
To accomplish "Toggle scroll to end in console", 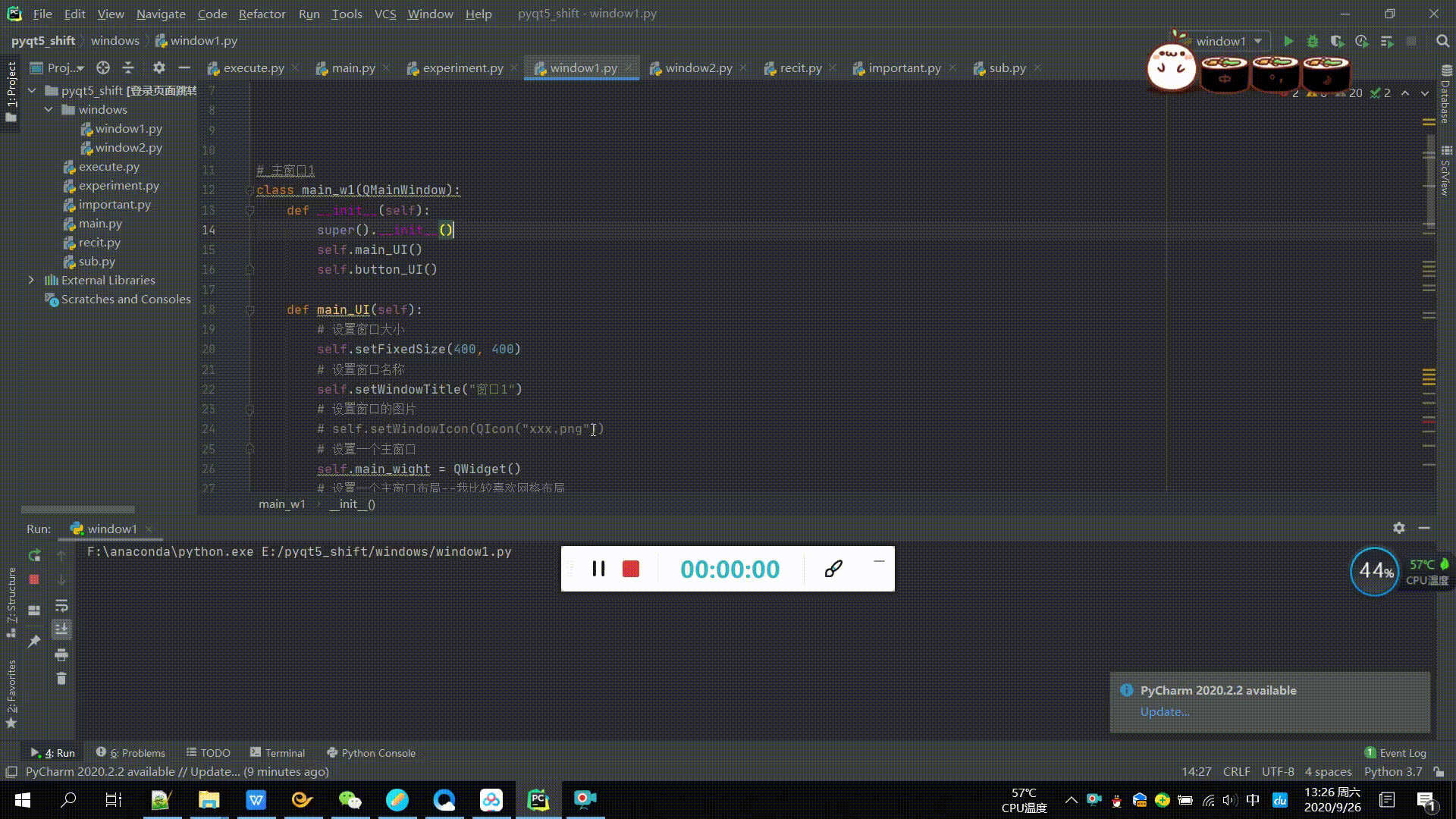I will pyautogui.click(x=61, y=629).
